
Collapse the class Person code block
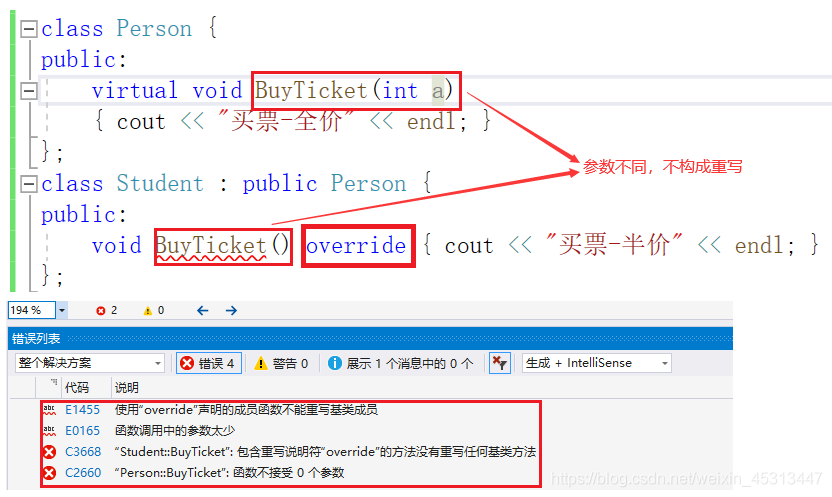click(29, 29)
